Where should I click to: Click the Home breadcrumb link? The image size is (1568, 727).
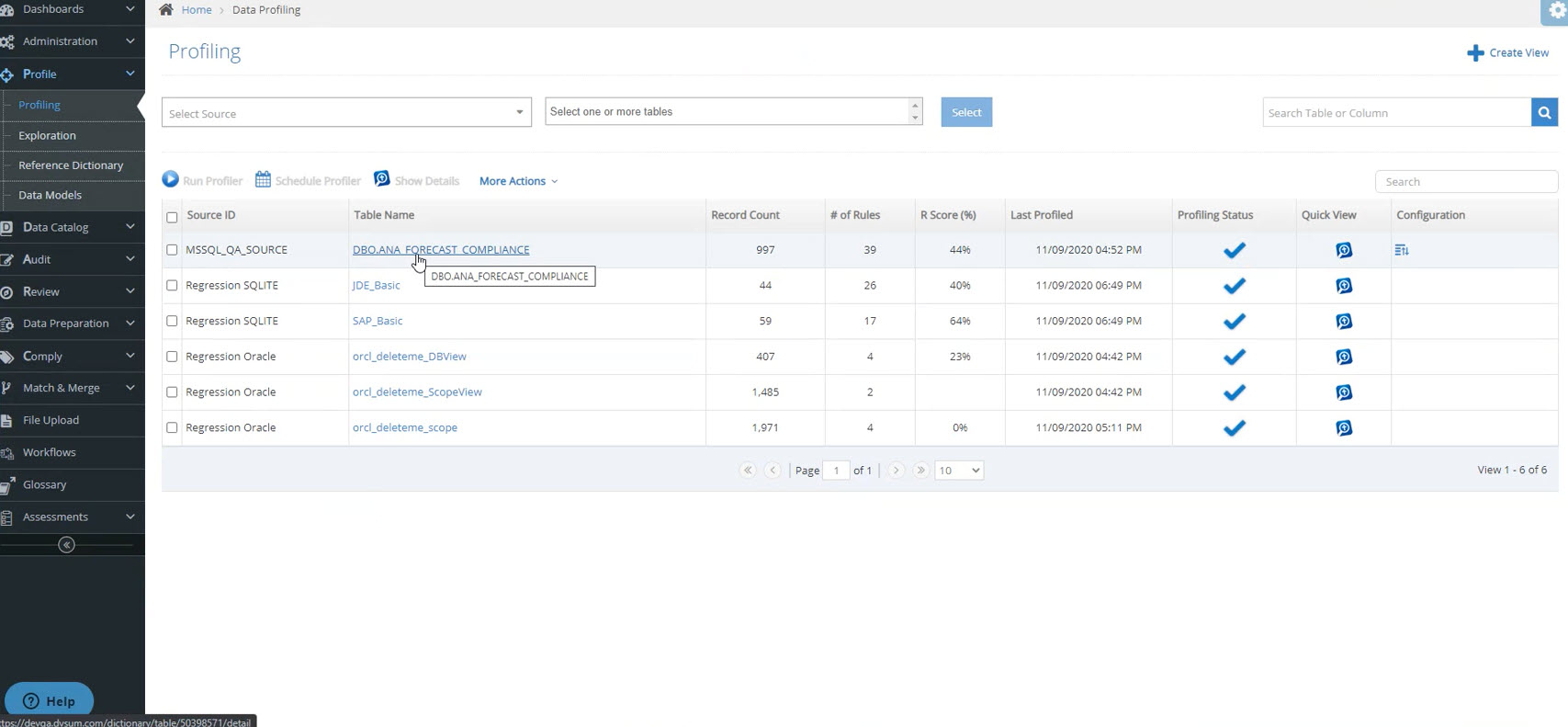197,10
